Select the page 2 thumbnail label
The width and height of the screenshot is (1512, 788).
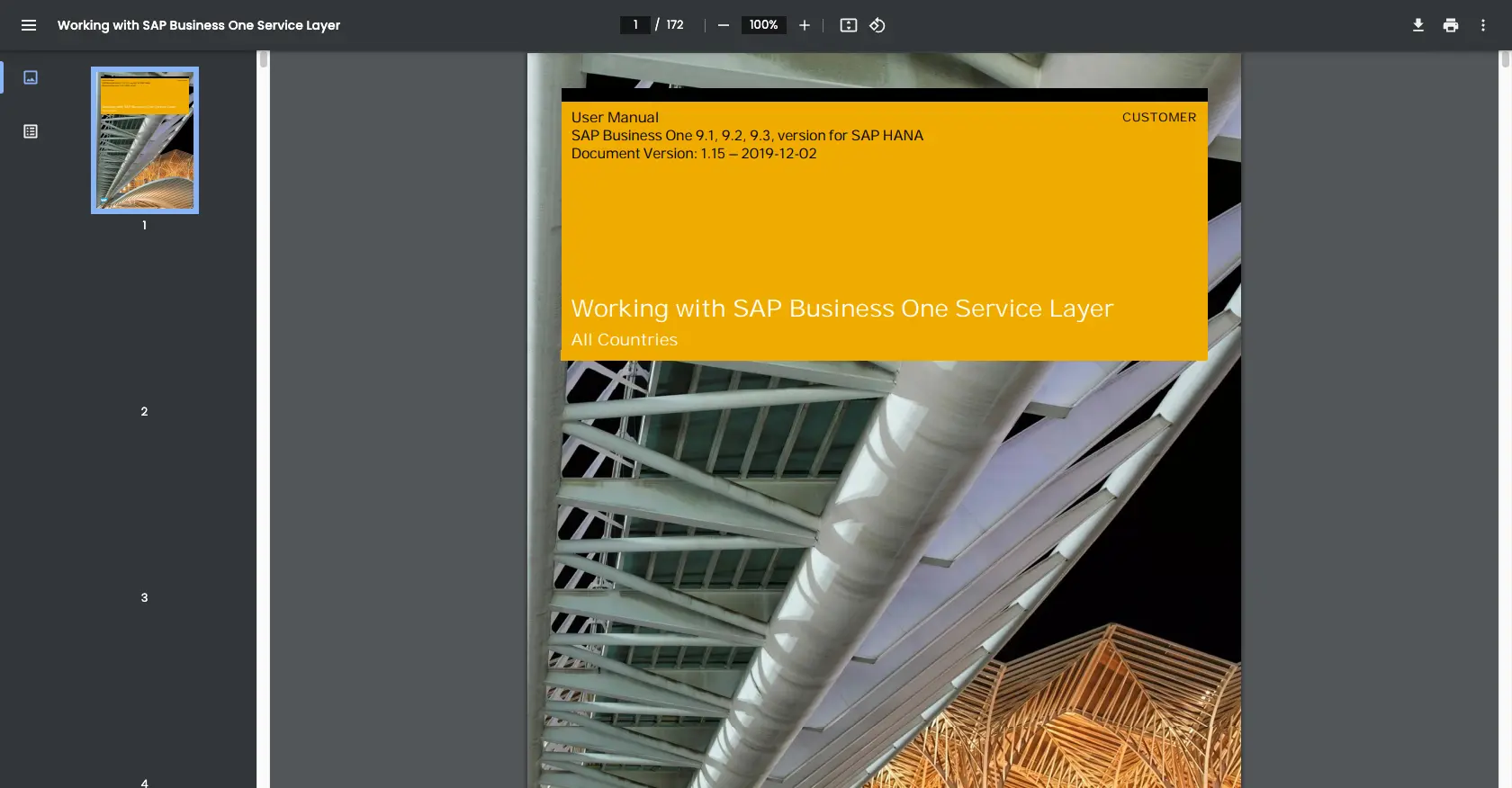pos(144,411)
